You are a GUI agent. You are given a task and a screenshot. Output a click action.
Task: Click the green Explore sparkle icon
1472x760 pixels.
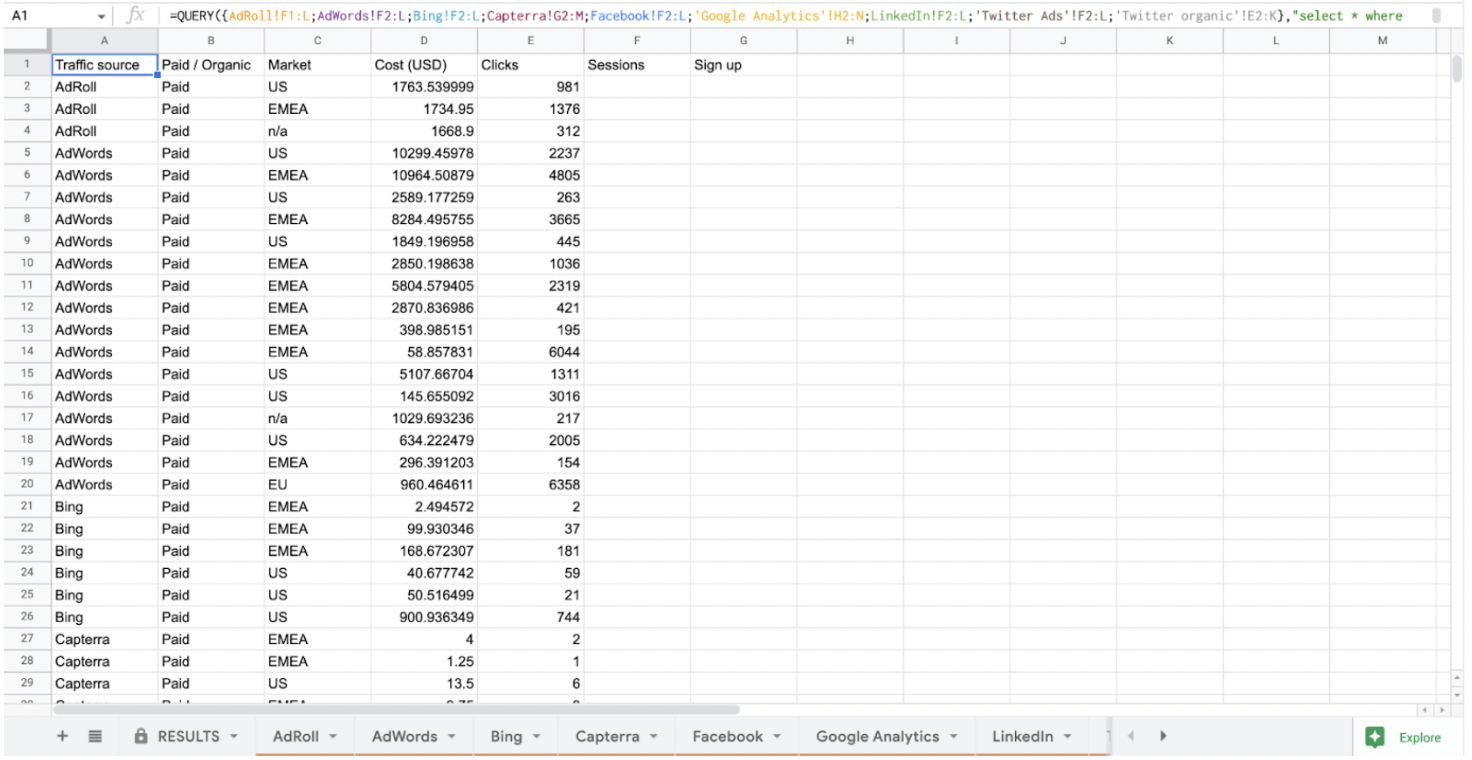1376,737
